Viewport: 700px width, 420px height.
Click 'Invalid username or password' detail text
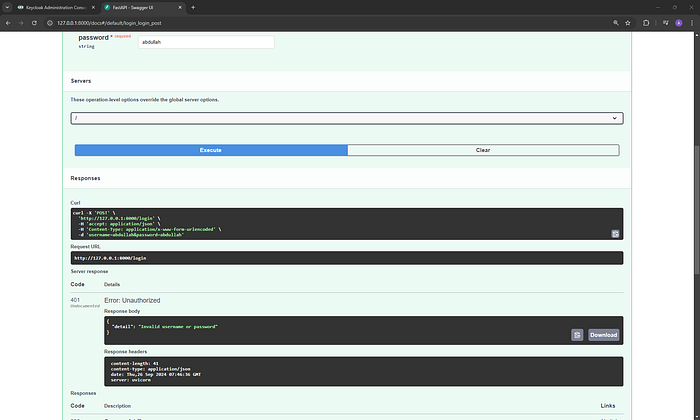178,327
